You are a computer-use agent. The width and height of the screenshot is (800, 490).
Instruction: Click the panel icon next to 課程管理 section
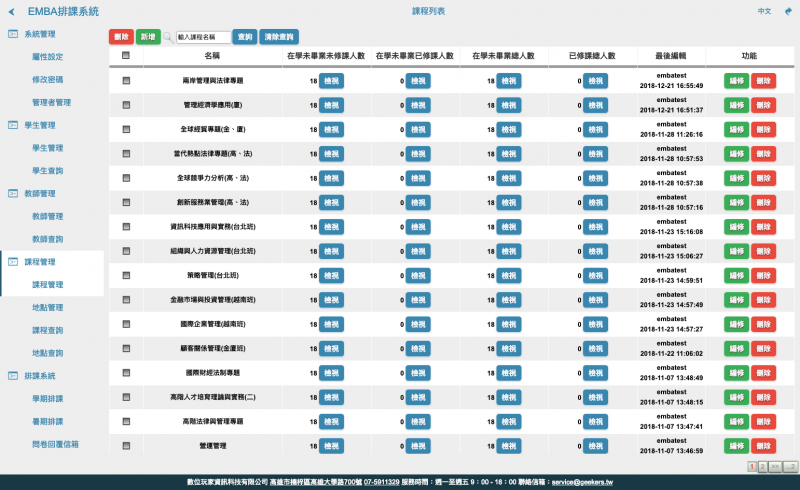(x=13, y=262)
